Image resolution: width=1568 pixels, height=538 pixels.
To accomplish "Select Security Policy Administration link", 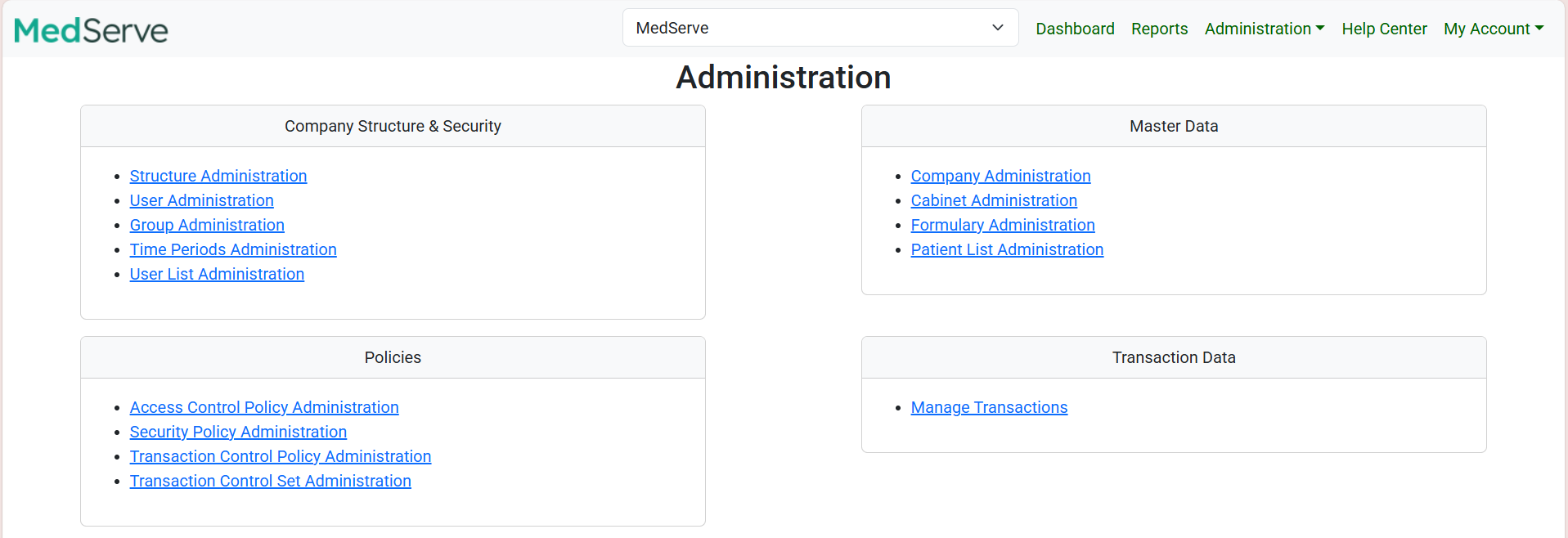I will (x=238, y=432).
